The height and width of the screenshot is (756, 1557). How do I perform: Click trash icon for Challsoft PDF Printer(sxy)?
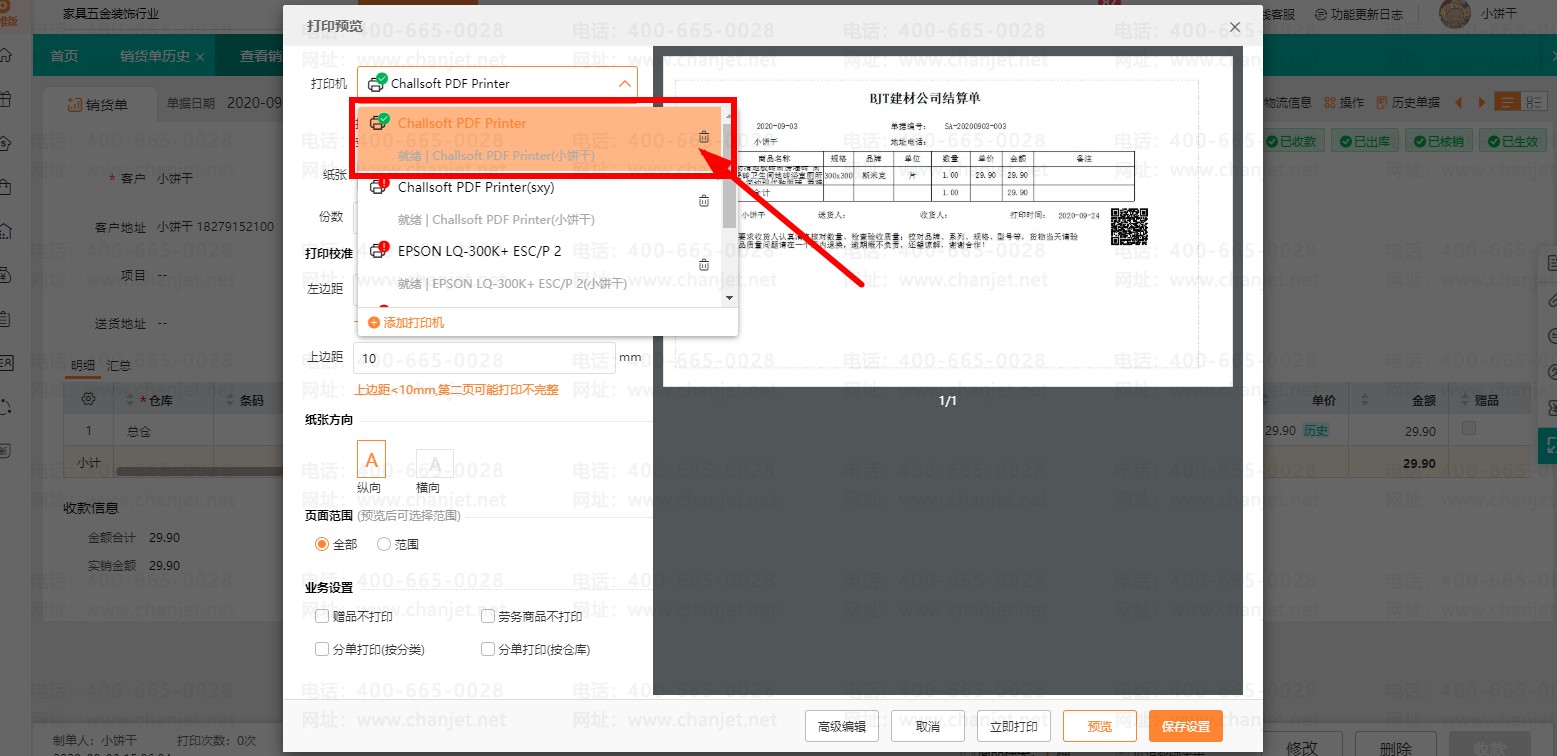tap(704, 201)
